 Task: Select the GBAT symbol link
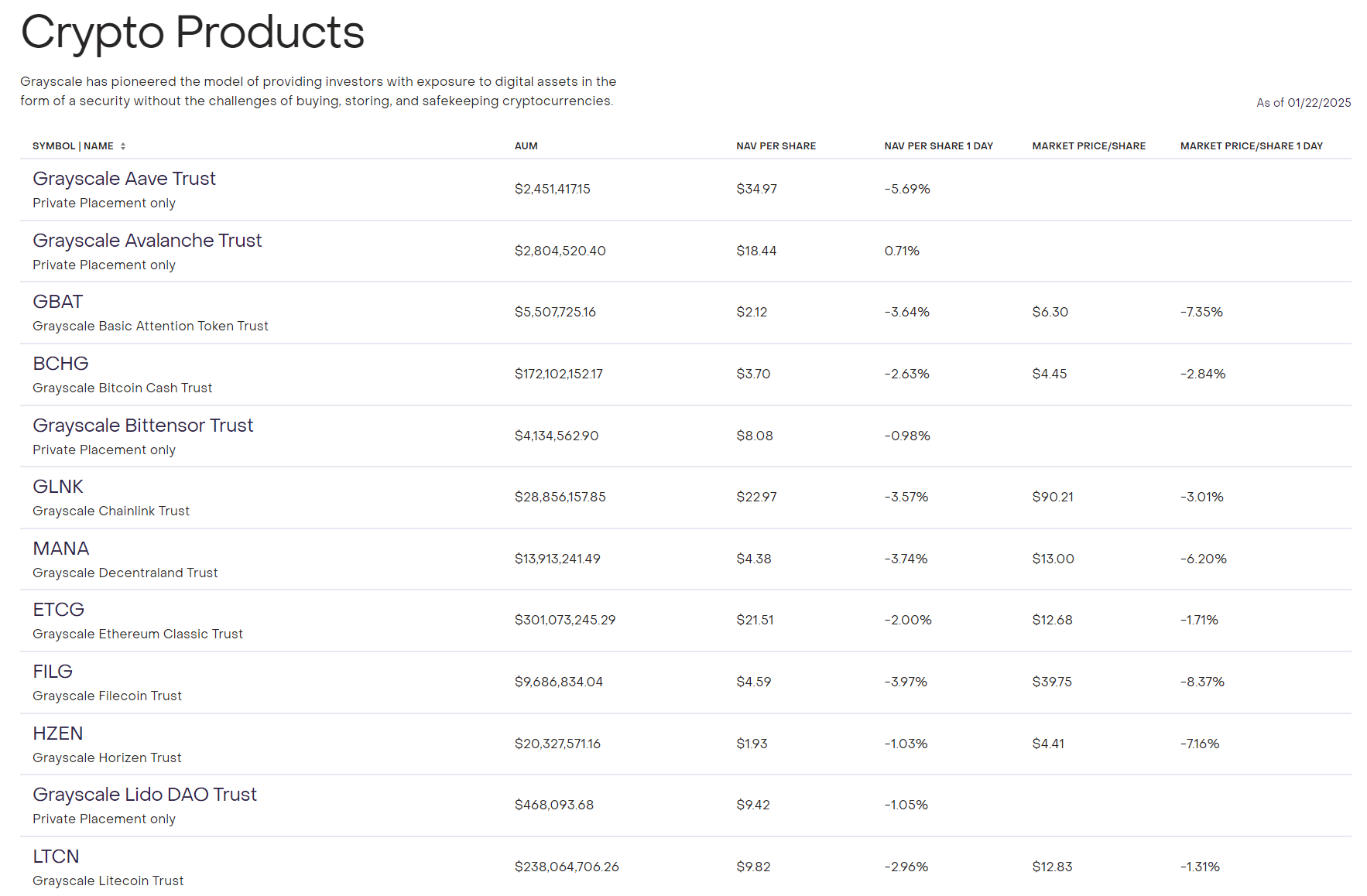(x=58, y=302)
